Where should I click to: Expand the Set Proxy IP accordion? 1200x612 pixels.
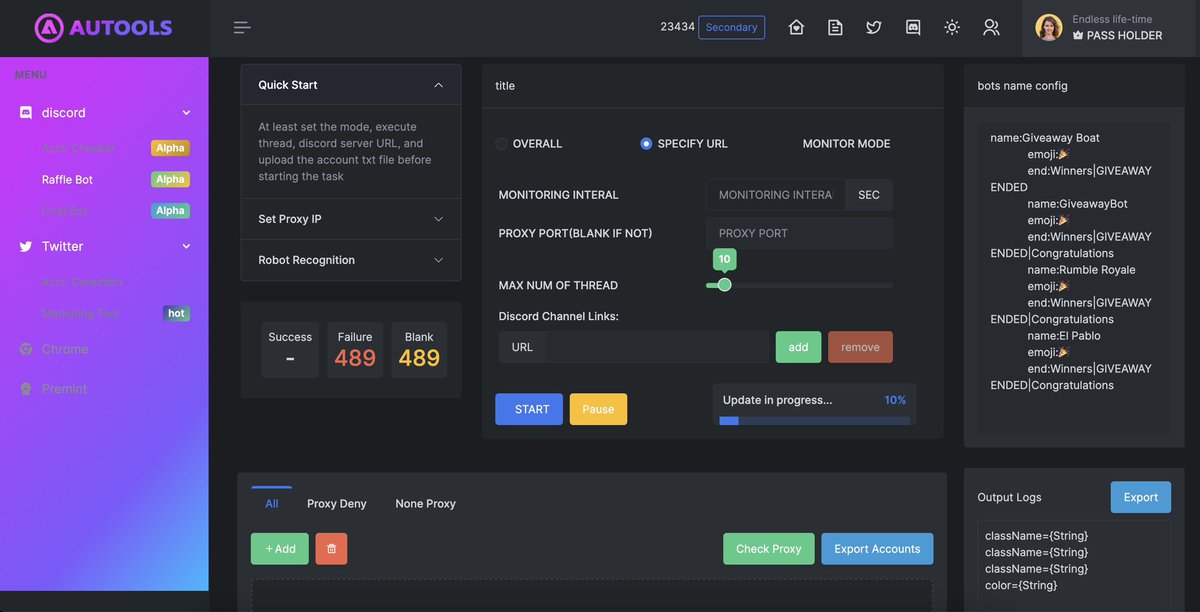[351, 219]
